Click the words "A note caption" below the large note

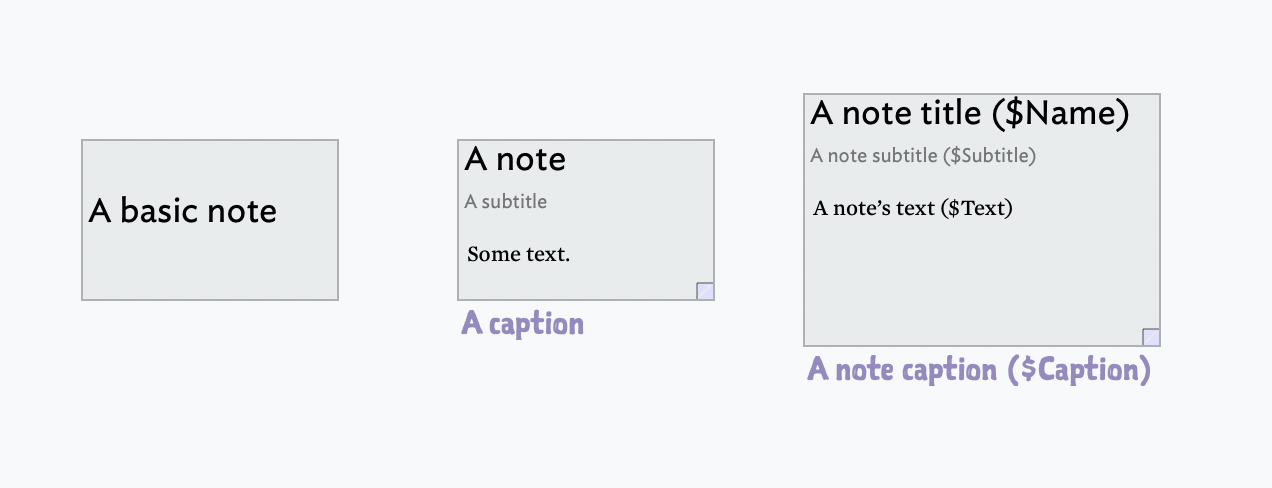click(902, 370)
